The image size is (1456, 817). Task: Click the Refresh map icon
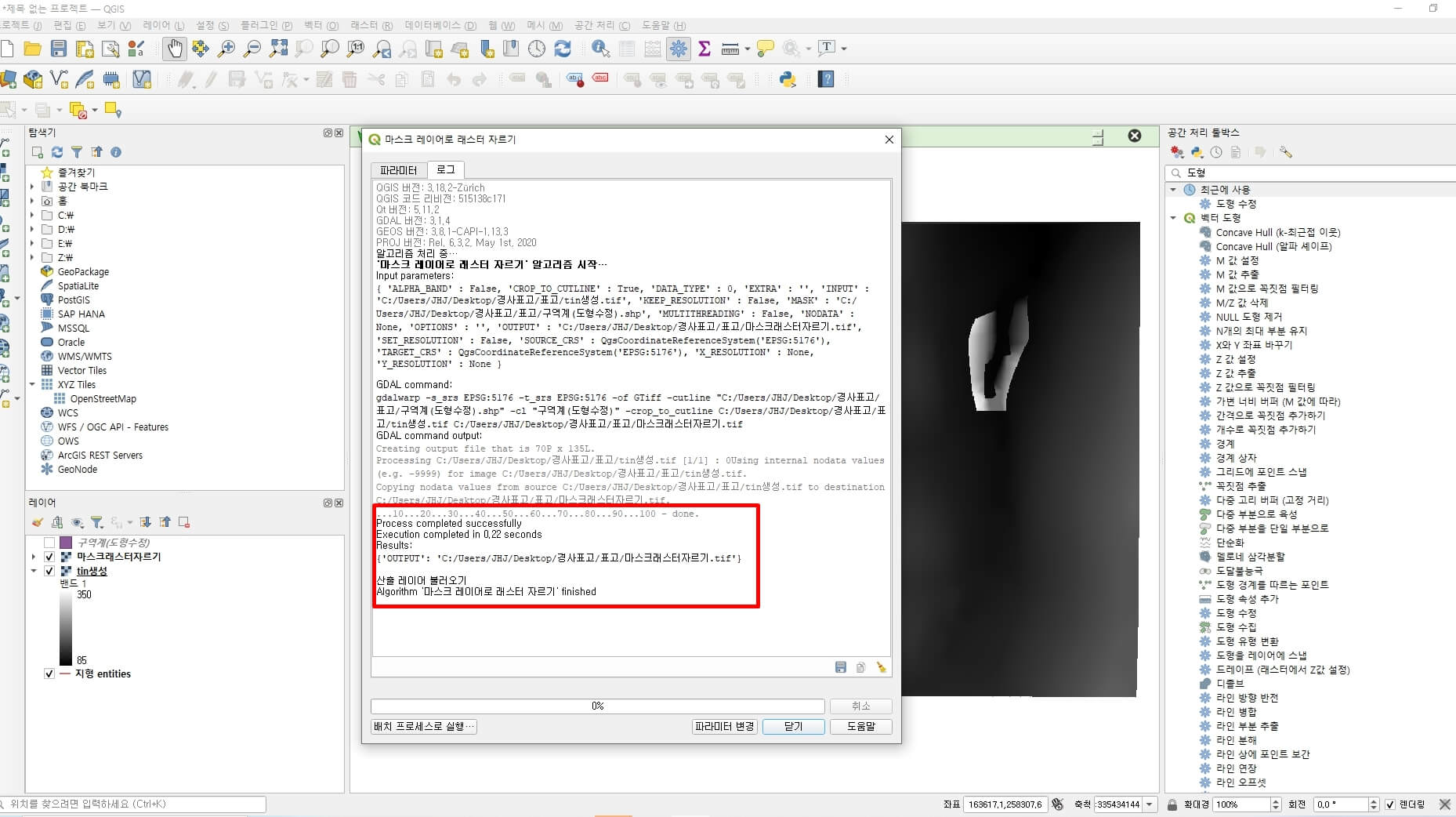pyautogui.click(x=563, y=49)
